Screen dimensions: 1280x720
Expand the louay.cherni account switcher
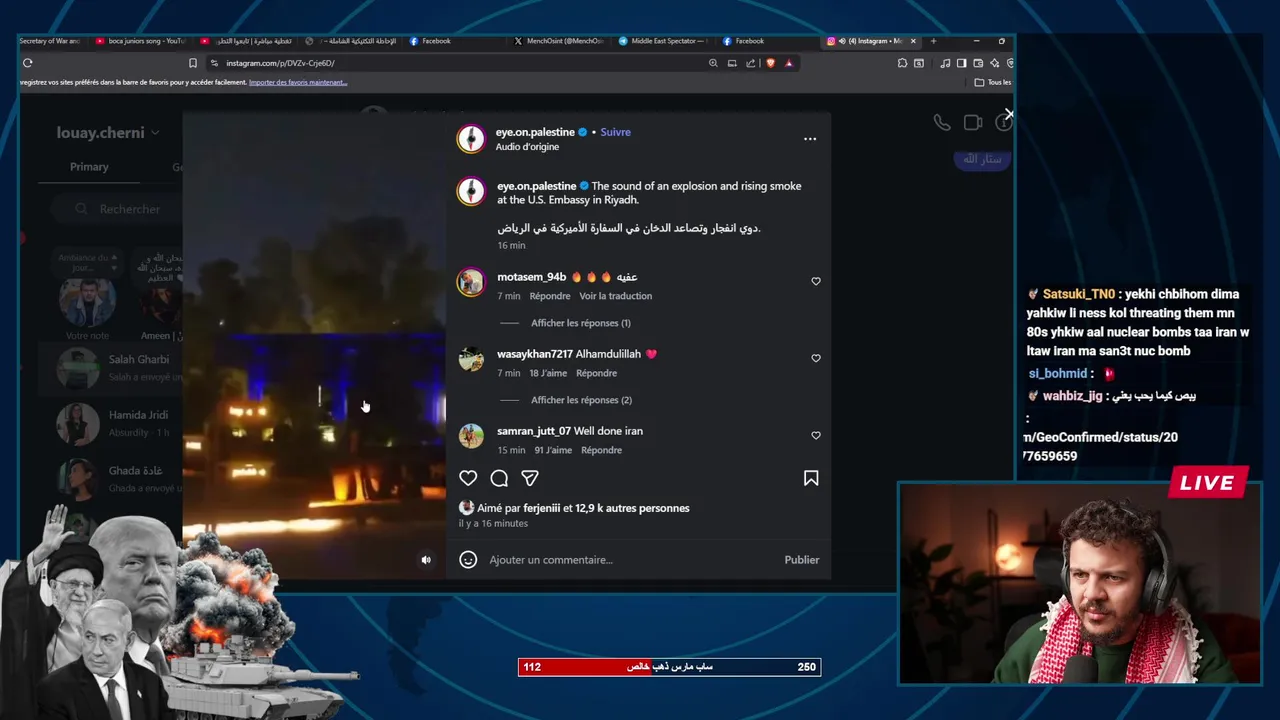pos(108,132)
